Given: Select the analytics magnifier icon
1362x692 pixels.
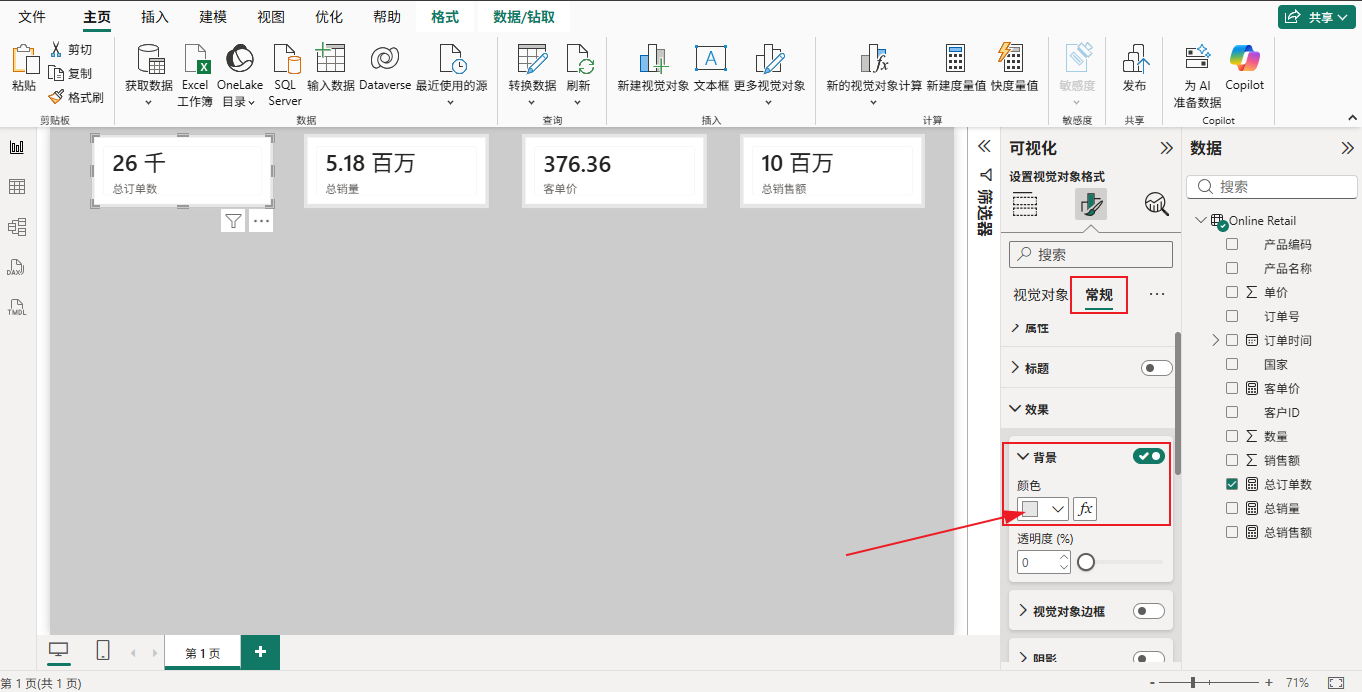Looking at the screenshot, I should coord(1157,204).
